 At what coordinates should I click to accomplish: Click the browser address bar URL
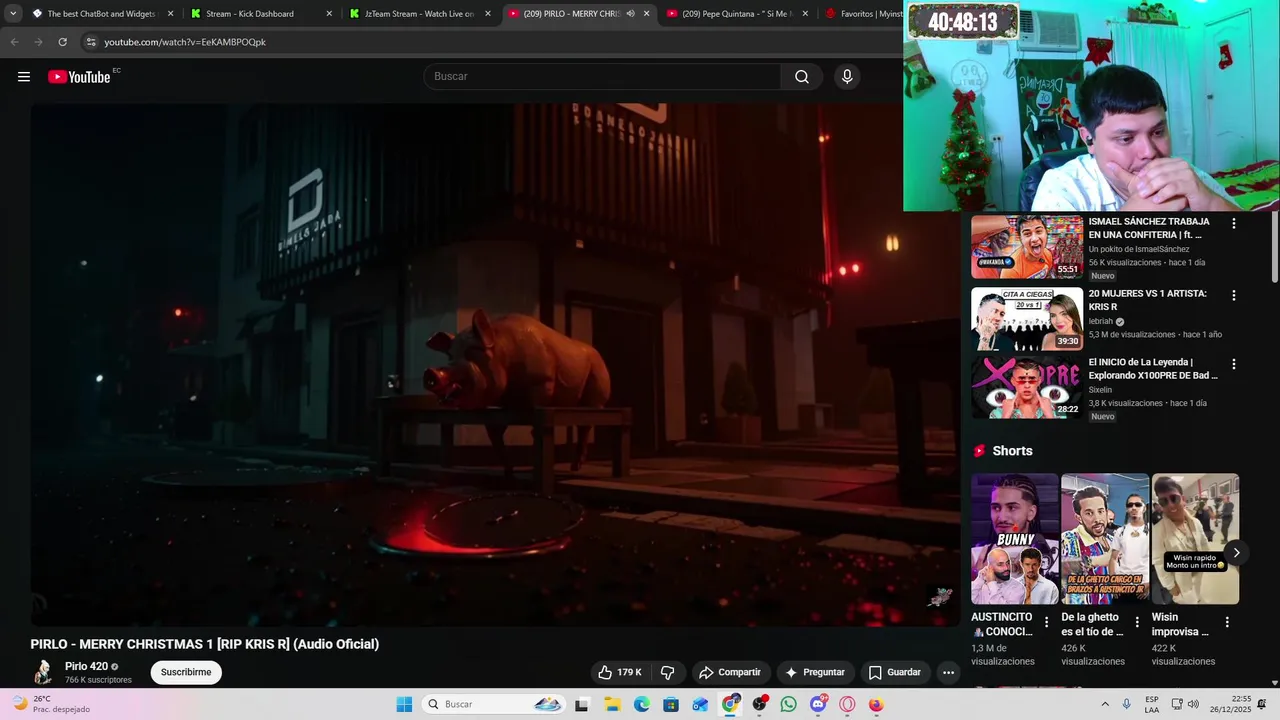185,42
